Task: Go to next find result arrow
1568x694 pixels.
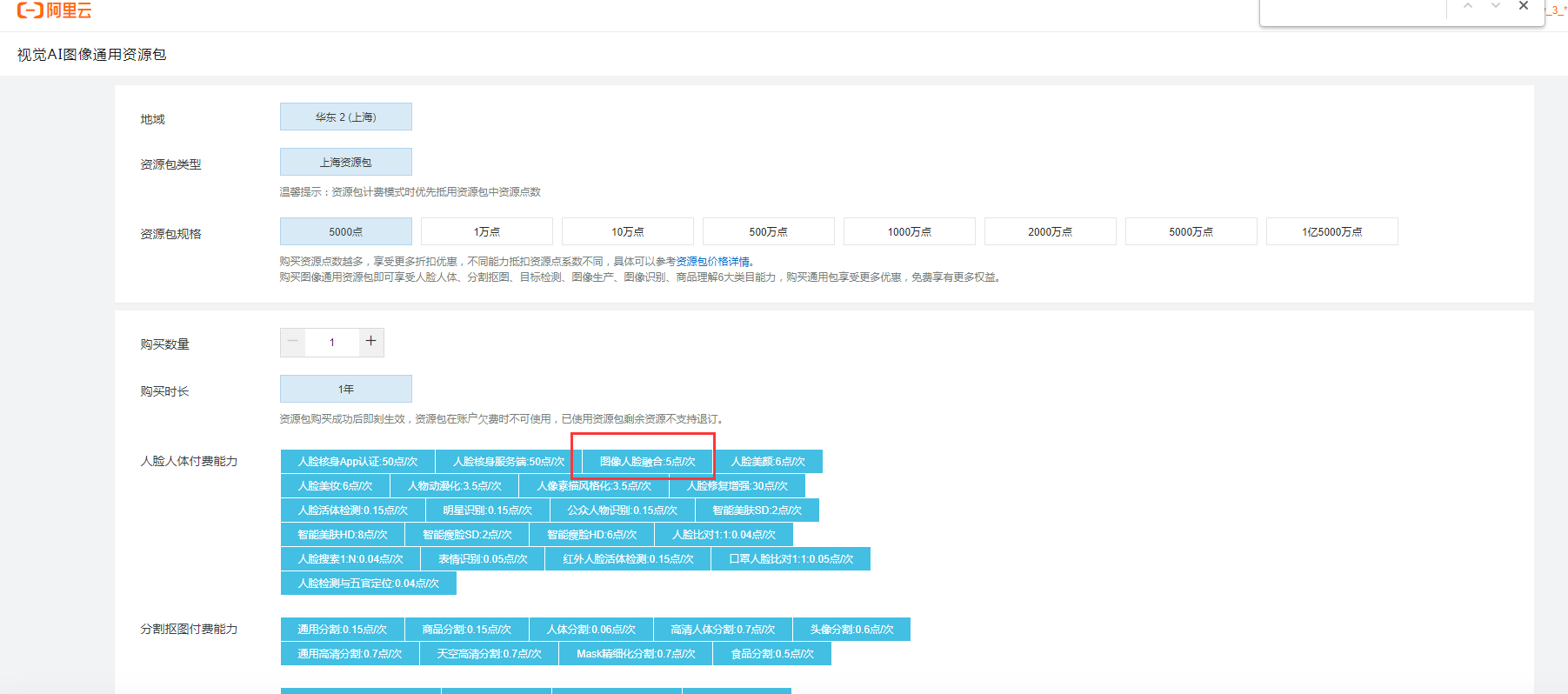Action: point(1496,6)
